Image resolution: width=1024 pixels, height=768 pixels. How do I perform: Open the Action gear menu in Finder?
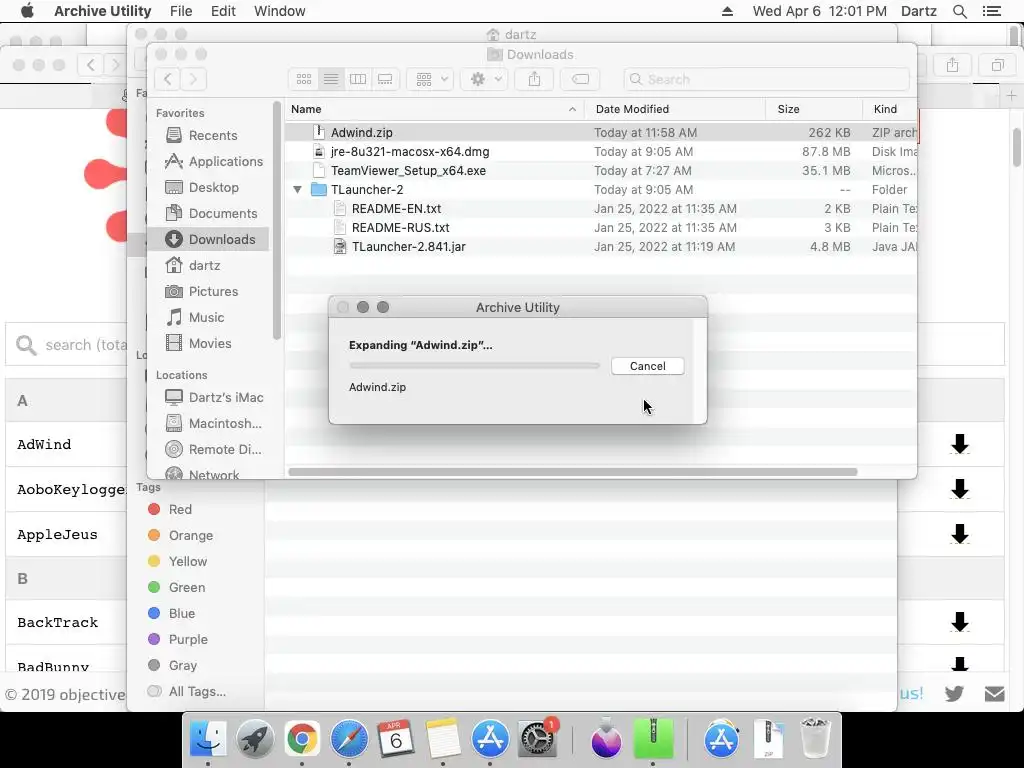pyautogui.click(x=484, y=79)
